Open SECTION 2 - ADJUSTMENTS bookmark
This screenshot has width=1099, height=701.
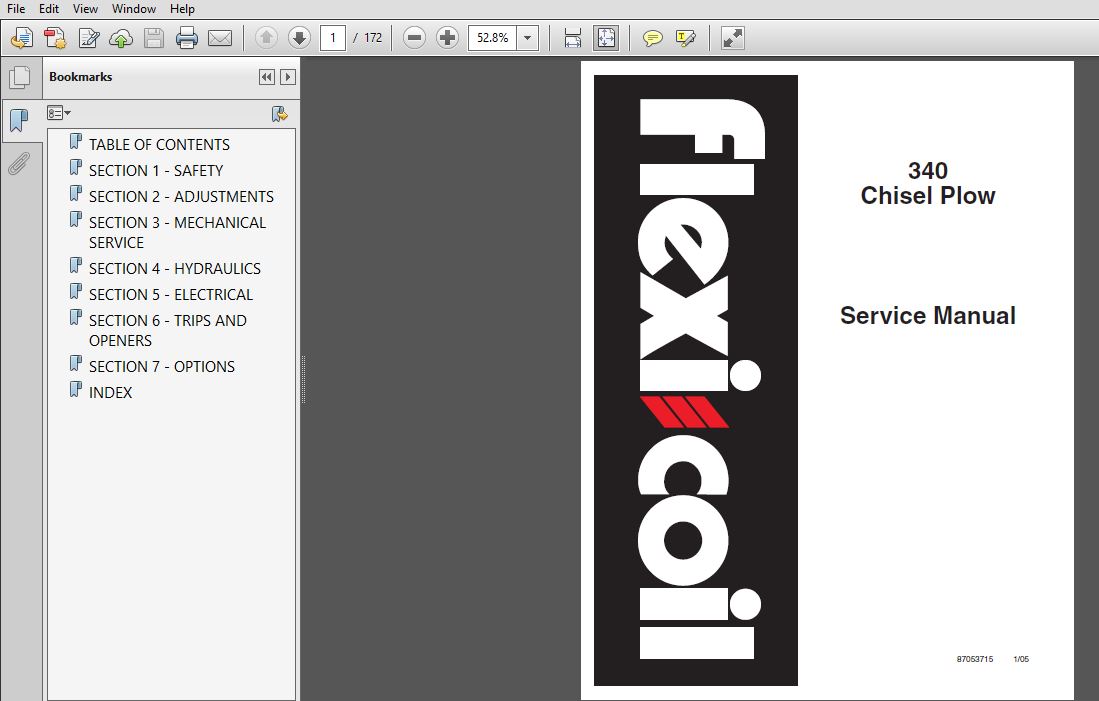tap(181, 196)
